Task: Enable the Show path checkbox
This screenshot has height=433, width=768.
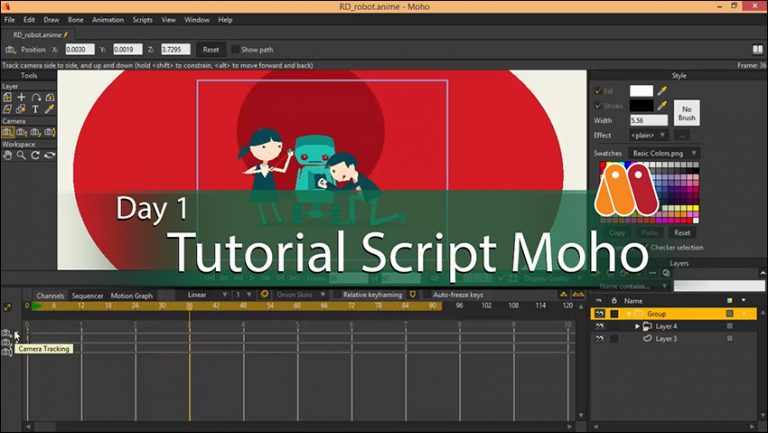Action: coord(235,49)
